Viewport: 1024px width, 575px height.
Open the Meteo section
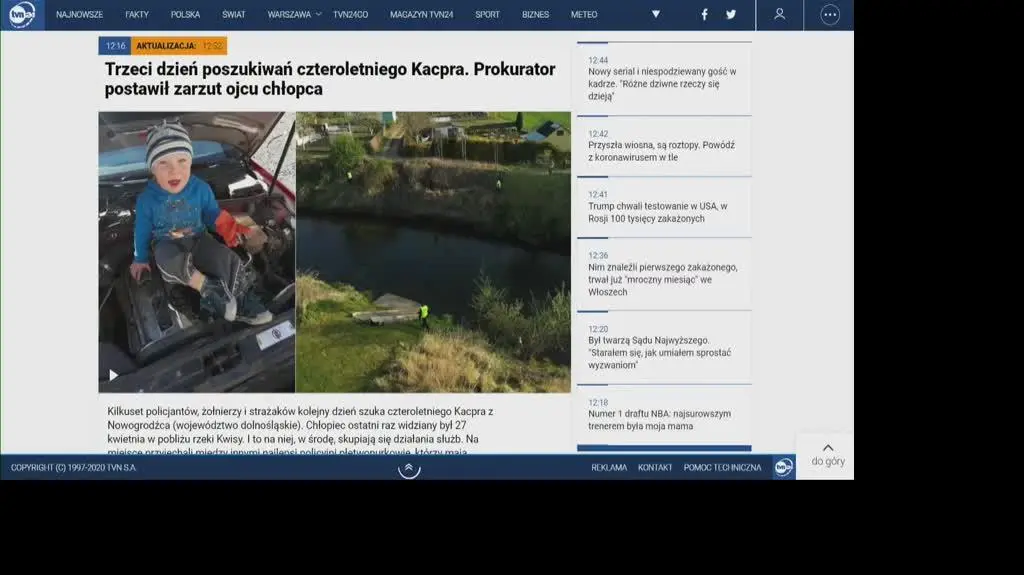click(584, 15)
